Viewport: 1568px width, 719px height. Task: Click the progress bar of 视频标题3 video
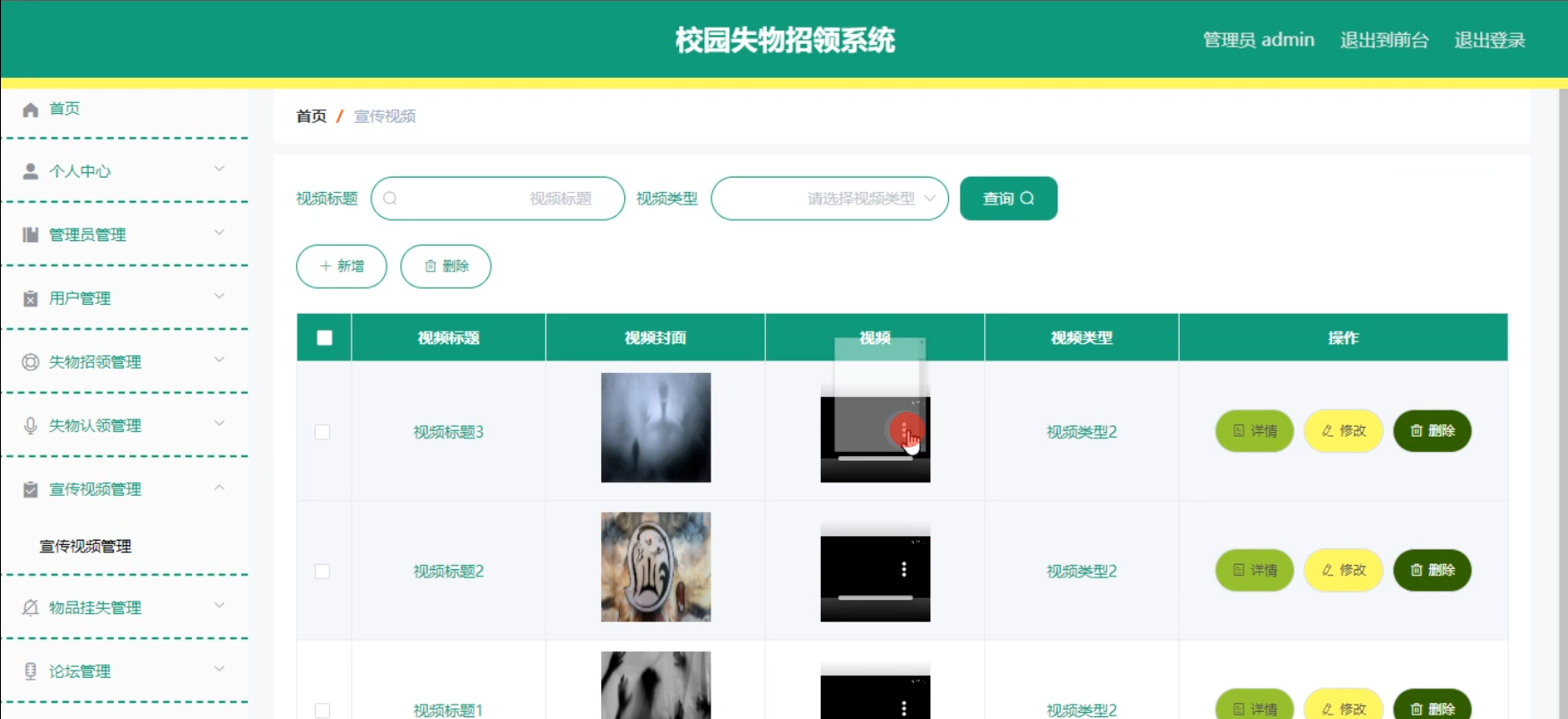point(875,458)
